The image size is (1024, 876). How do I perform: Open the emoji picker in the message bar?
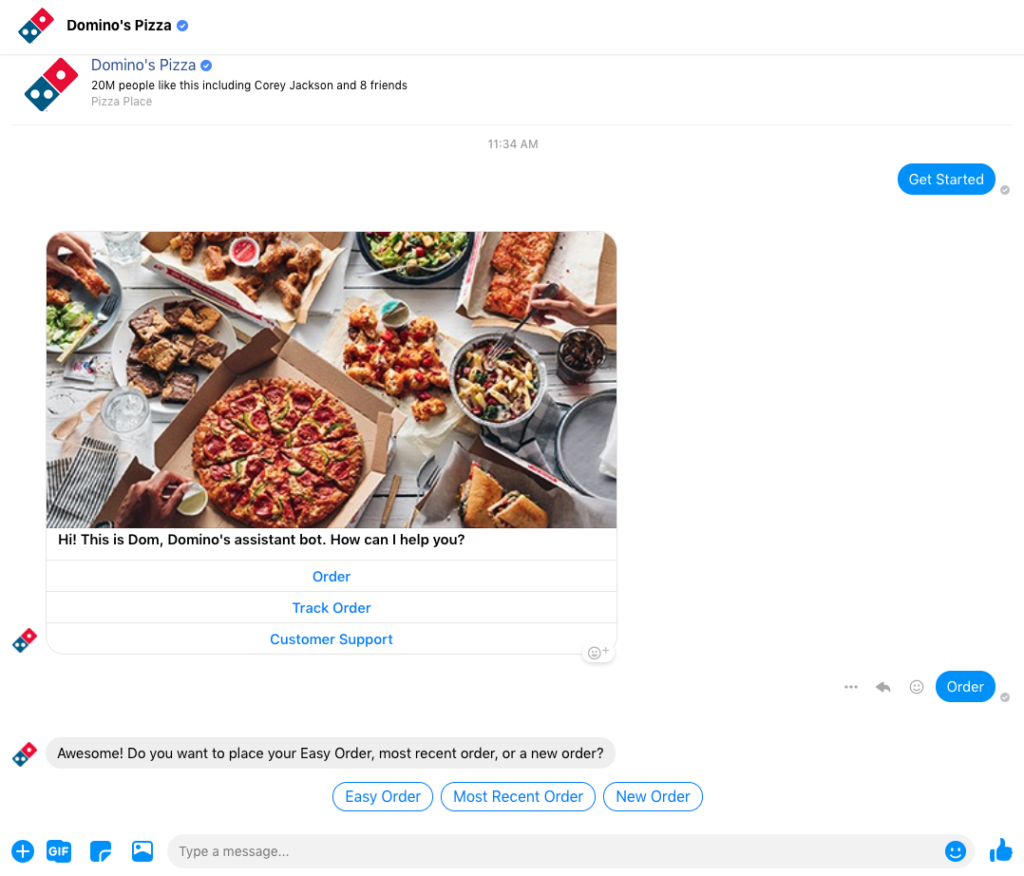click(955, 851)
